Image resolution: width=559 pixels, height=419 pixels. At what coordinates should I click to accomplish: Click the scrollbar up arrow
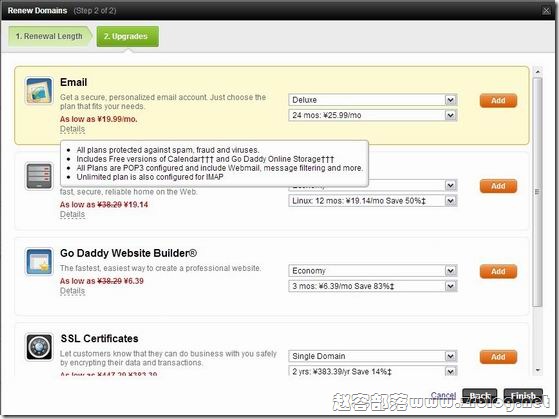click(538, 72)
